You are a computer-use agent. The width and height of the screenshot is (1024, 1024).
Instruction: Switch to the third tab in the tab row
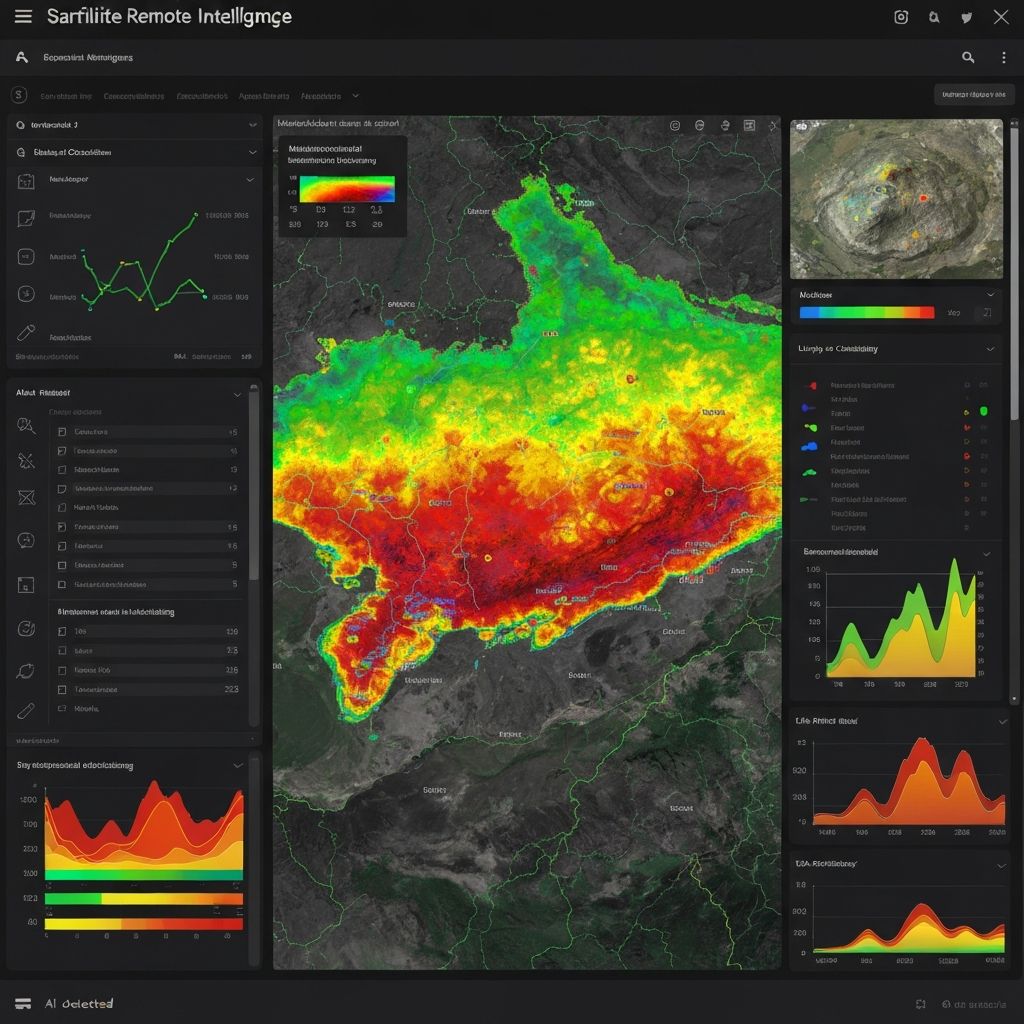coord(202,97)
